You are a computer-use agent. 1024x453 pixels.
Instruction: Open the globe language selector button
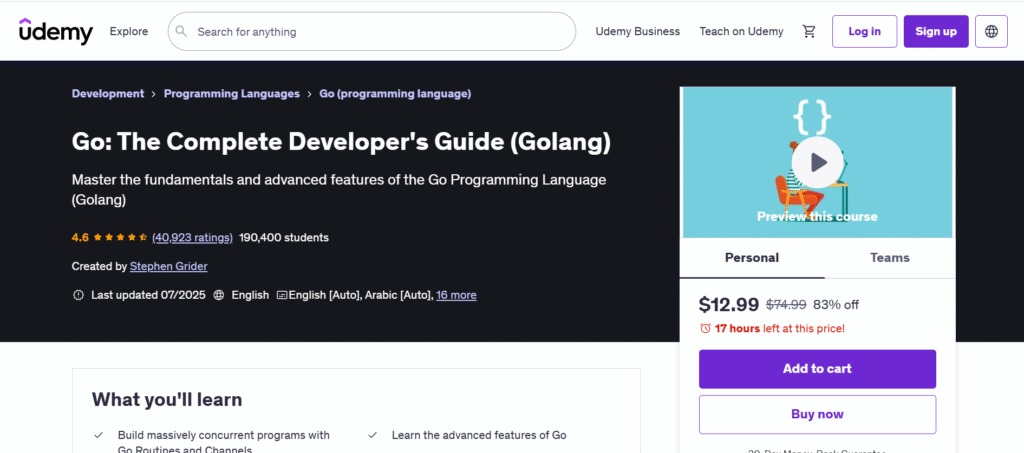[x=991, y=31]
